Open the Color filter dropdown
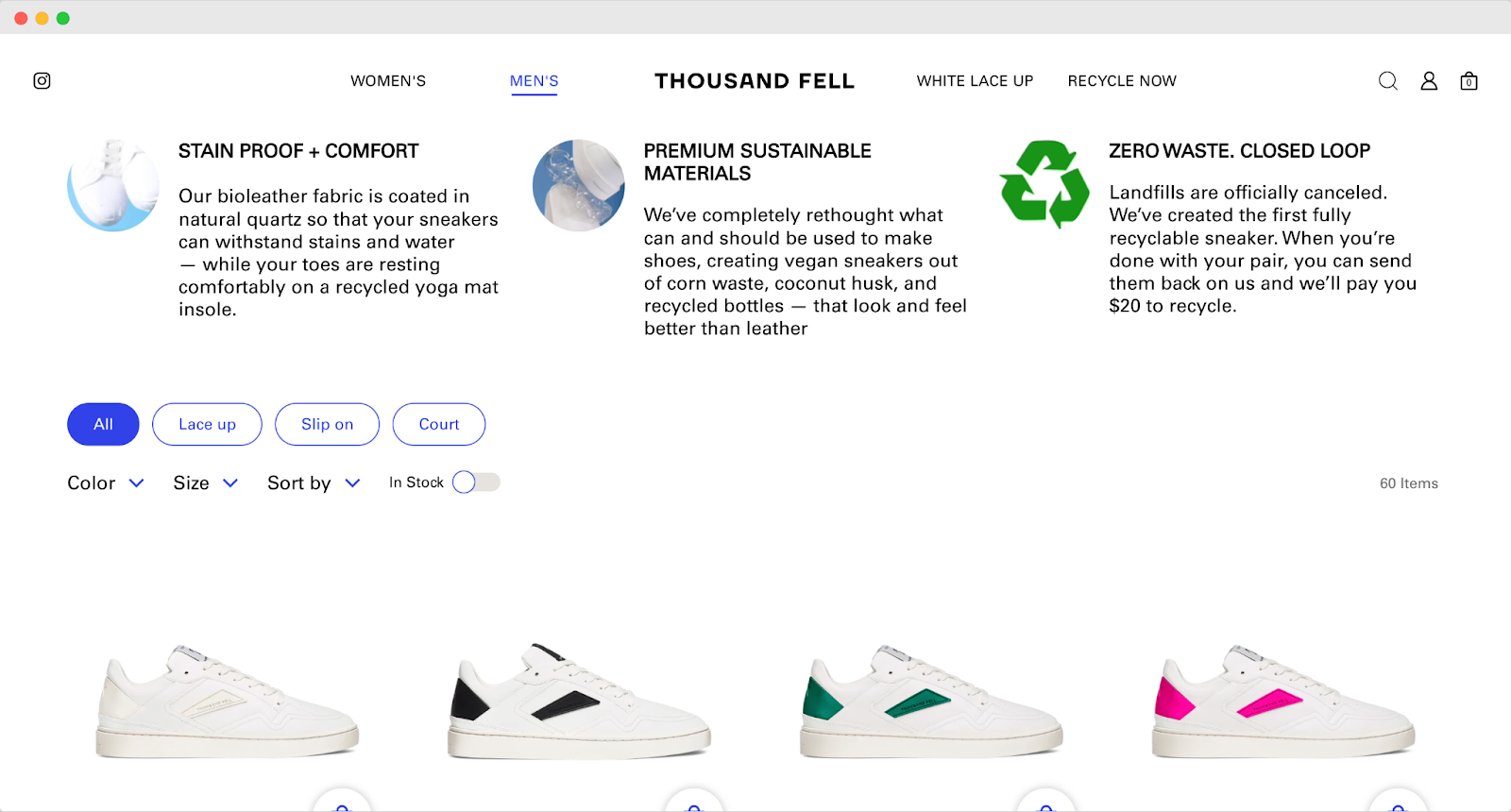1511x812 pixels. pyautogui.click(x=104, y=482)
